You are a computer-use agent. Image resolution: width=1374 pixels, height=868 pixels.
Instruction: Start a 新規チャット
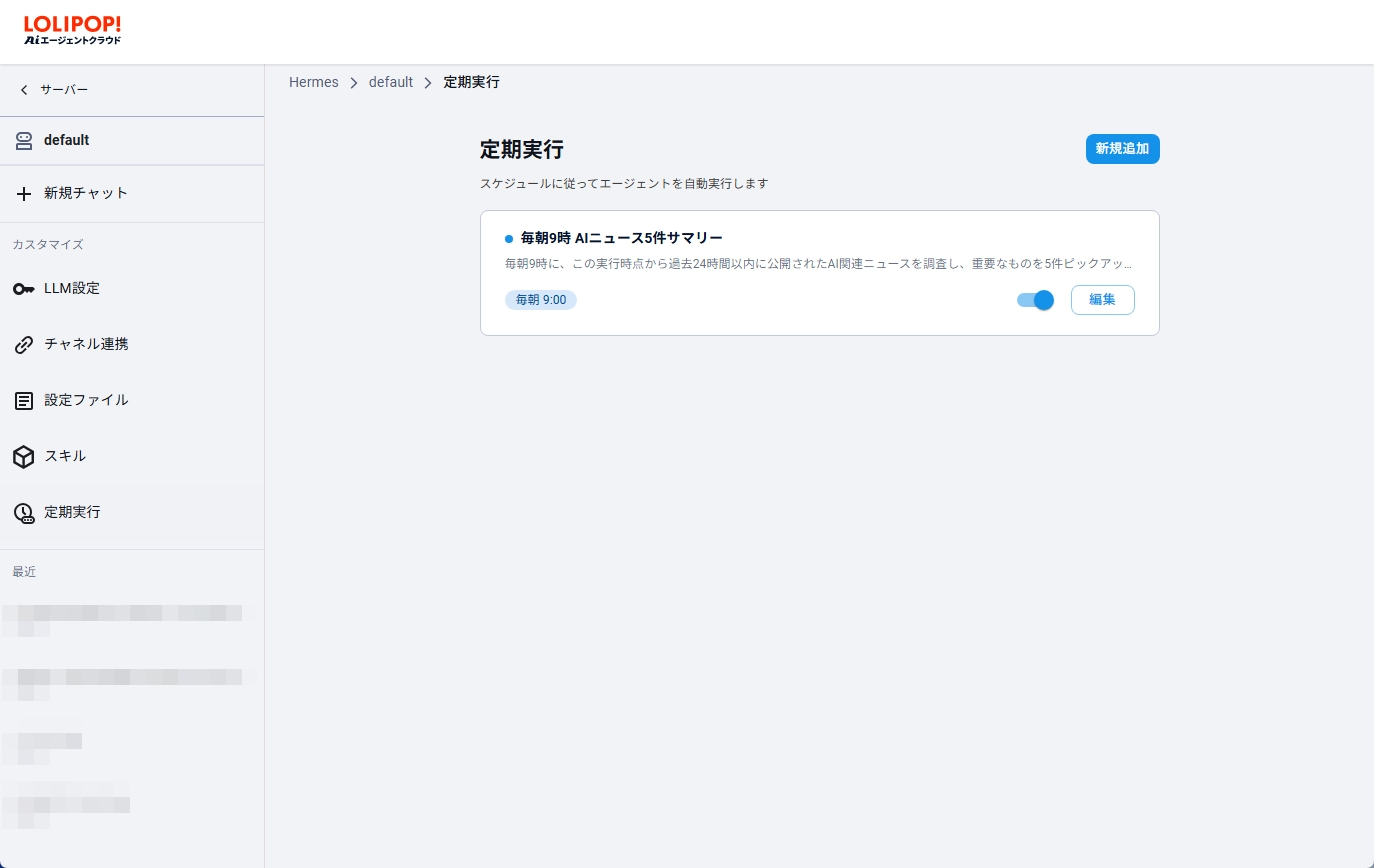pos(86,193)
